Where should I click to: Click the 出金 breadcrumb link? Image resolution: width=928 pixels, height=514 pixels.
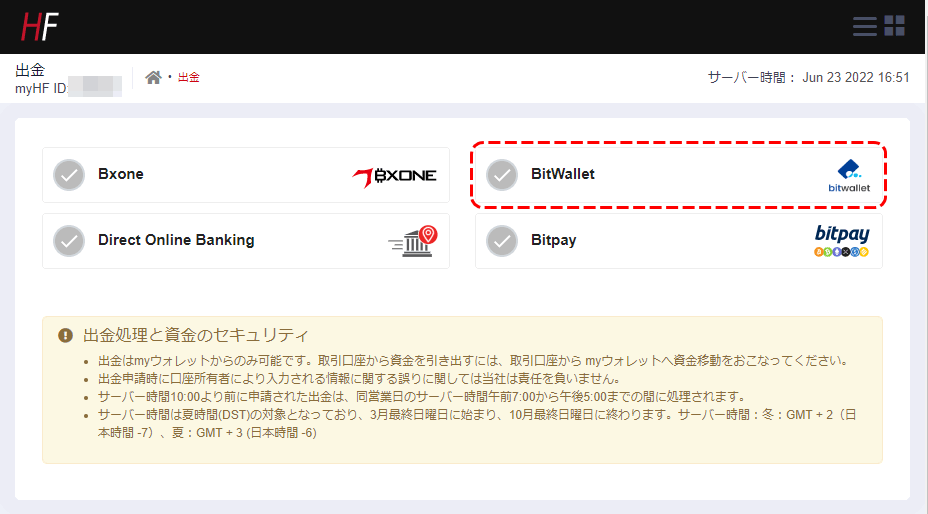click(189, 78)
